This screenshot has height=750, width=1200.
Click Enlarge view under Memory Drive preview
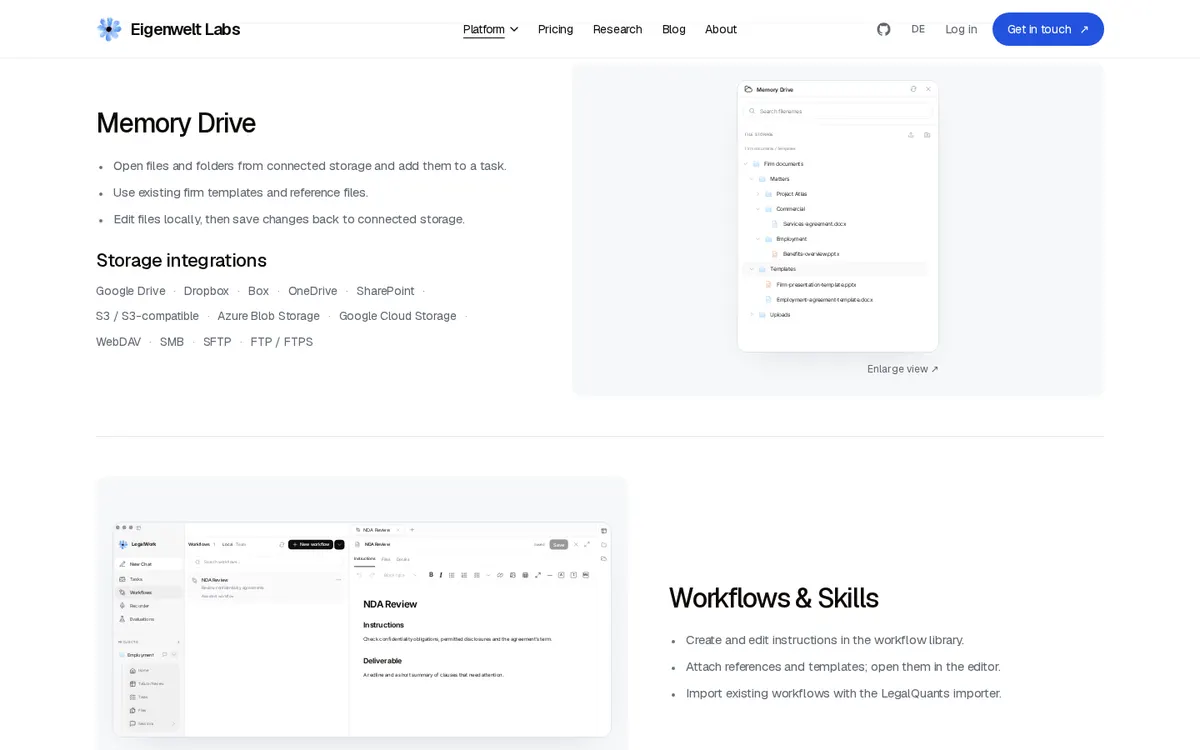903,369
